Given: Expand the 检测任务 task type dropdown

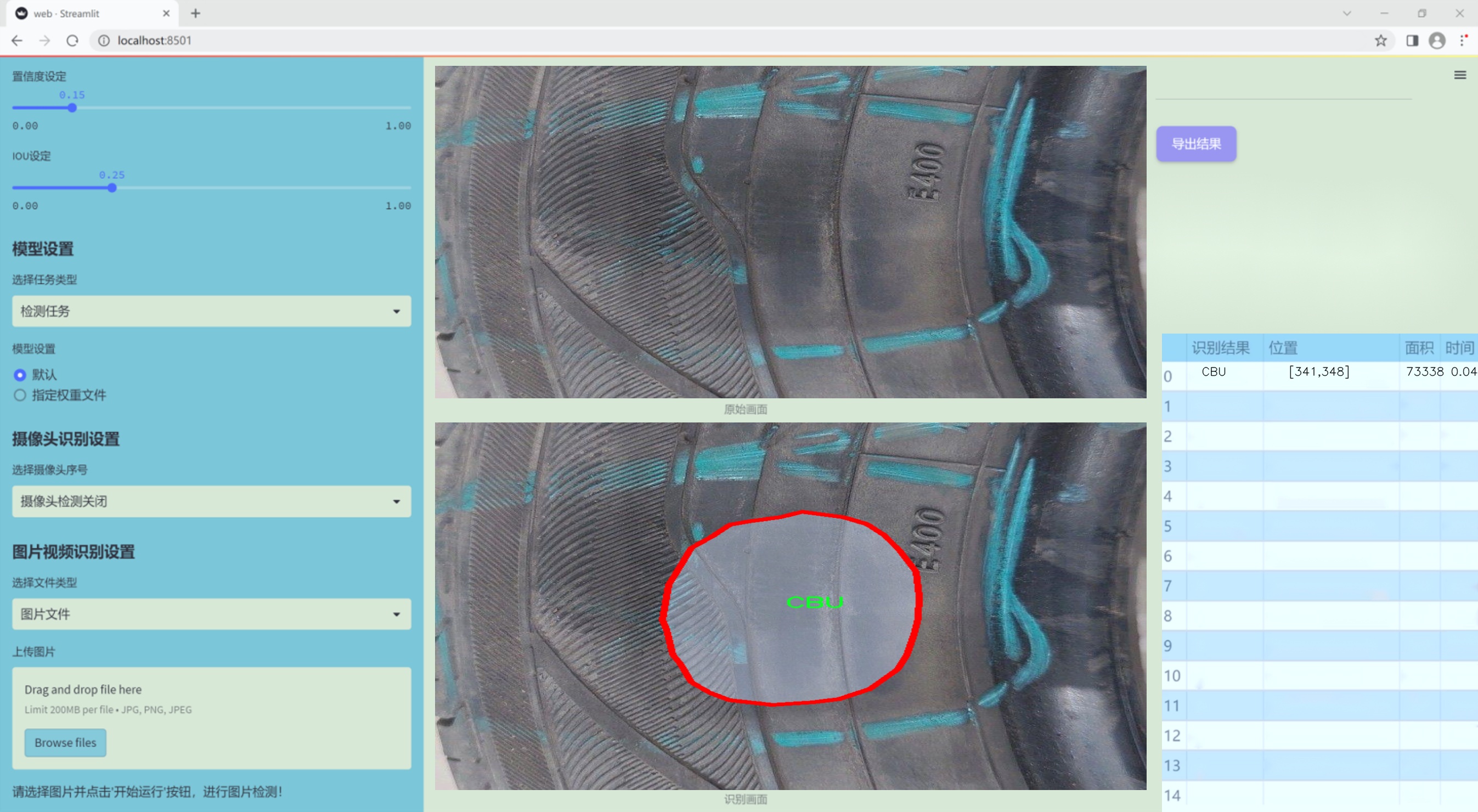Looking at the screenshot, I should click(x=211, y=311).
